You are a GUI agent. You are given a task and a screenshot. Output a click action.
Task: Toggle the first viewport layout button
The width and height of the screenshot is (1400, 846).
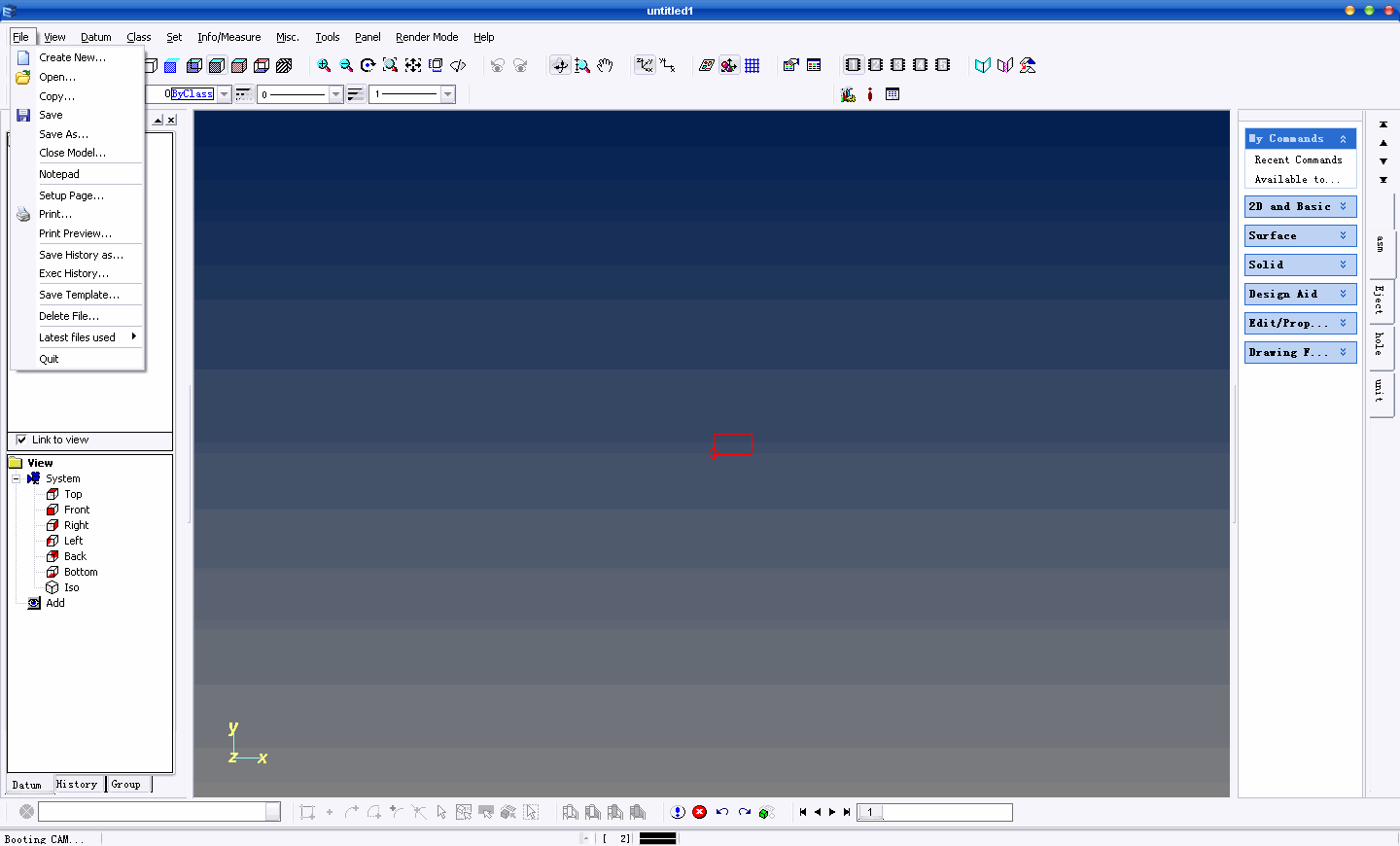coord(853,65)
